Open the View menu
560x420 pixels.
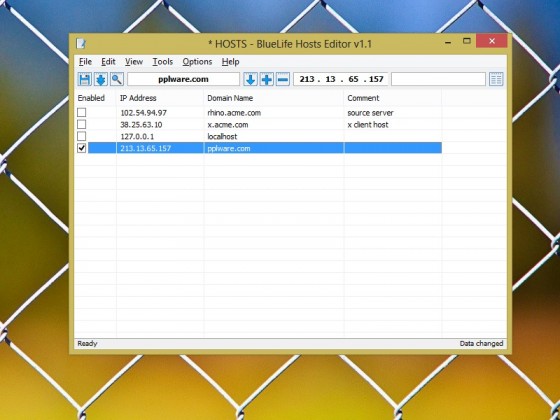click(134, 62)
